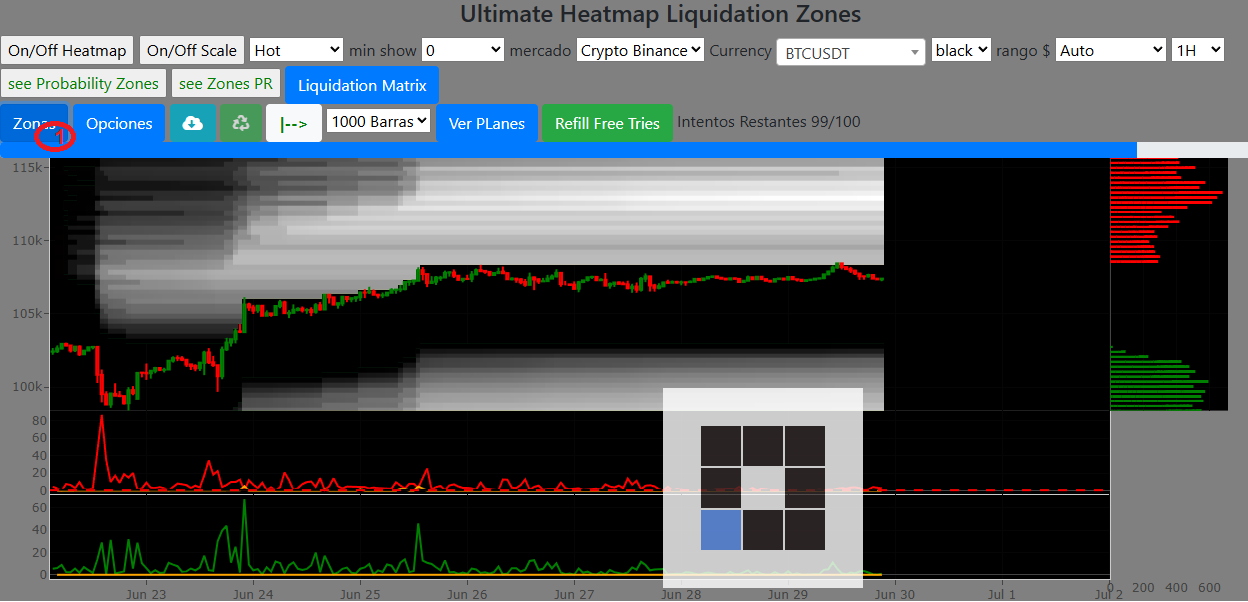
Task: Toggle the On/Off Heatmap button
Action: pos(67,50)
